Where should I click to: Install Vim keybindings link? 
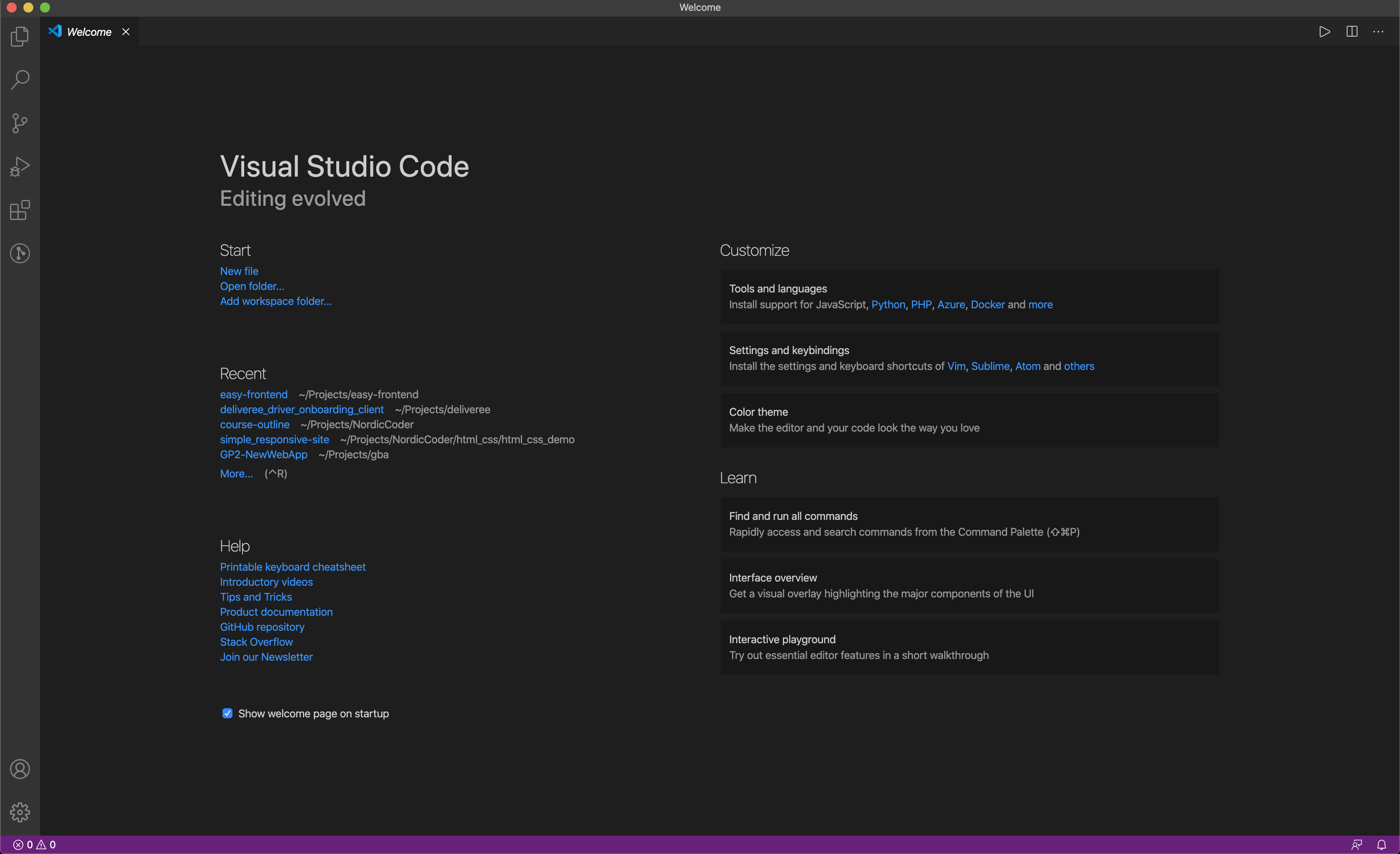click(x=956, y=366)
